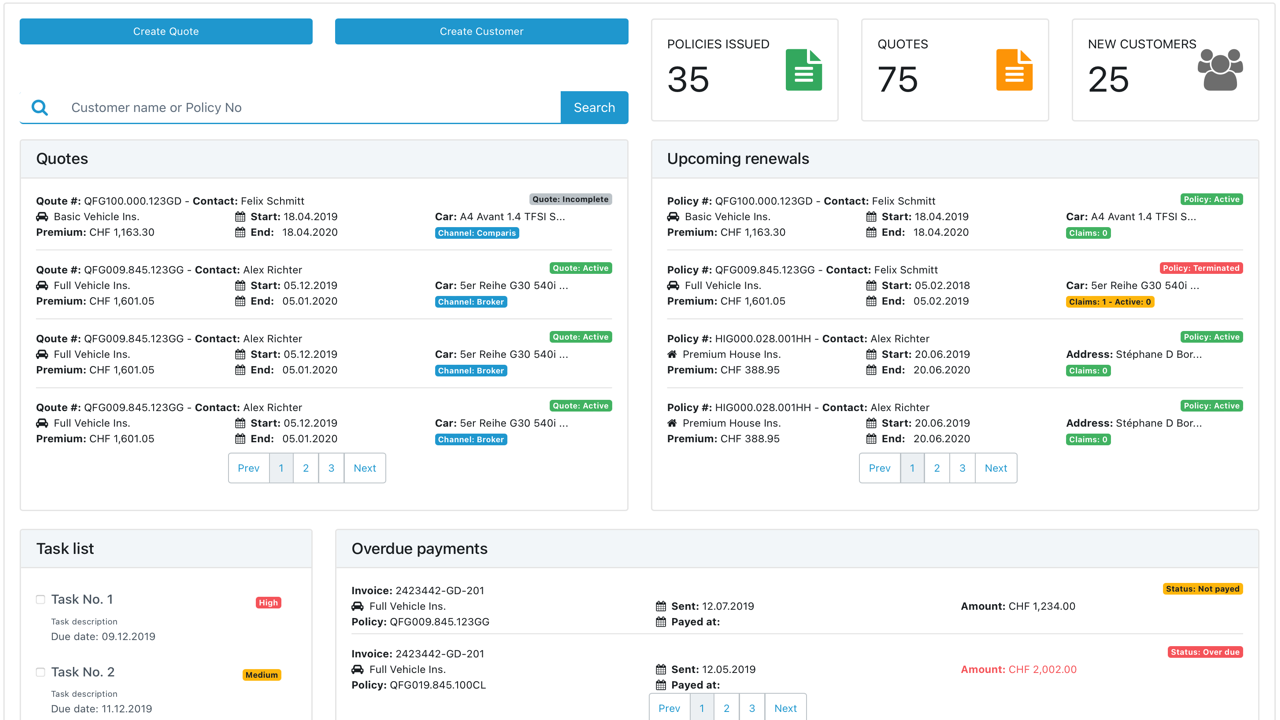Click Next in Overdue payments pagination

[786, 707]
